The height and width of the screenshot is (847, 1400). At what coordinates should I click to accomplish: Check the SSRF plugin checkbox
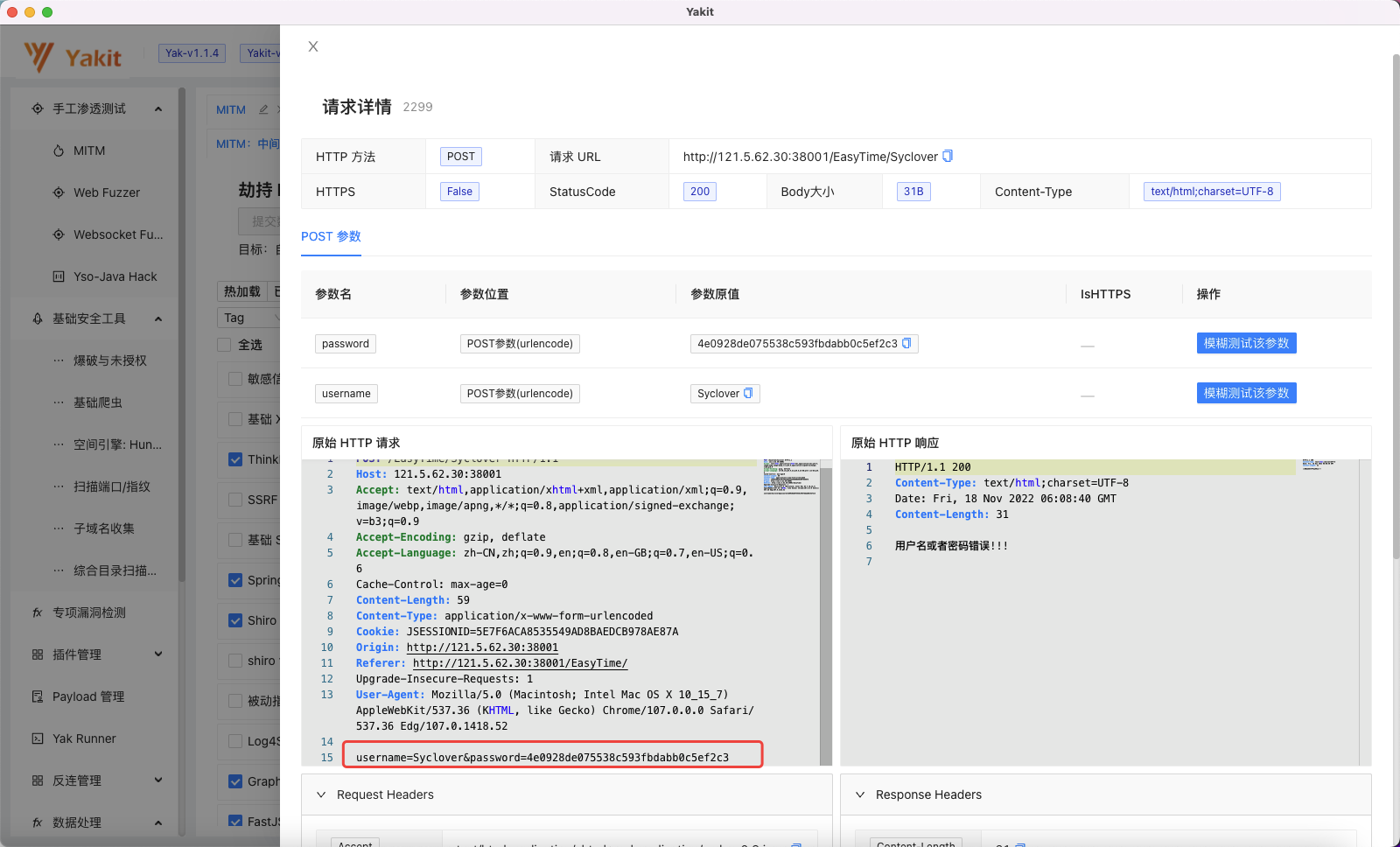pos(235,500)
